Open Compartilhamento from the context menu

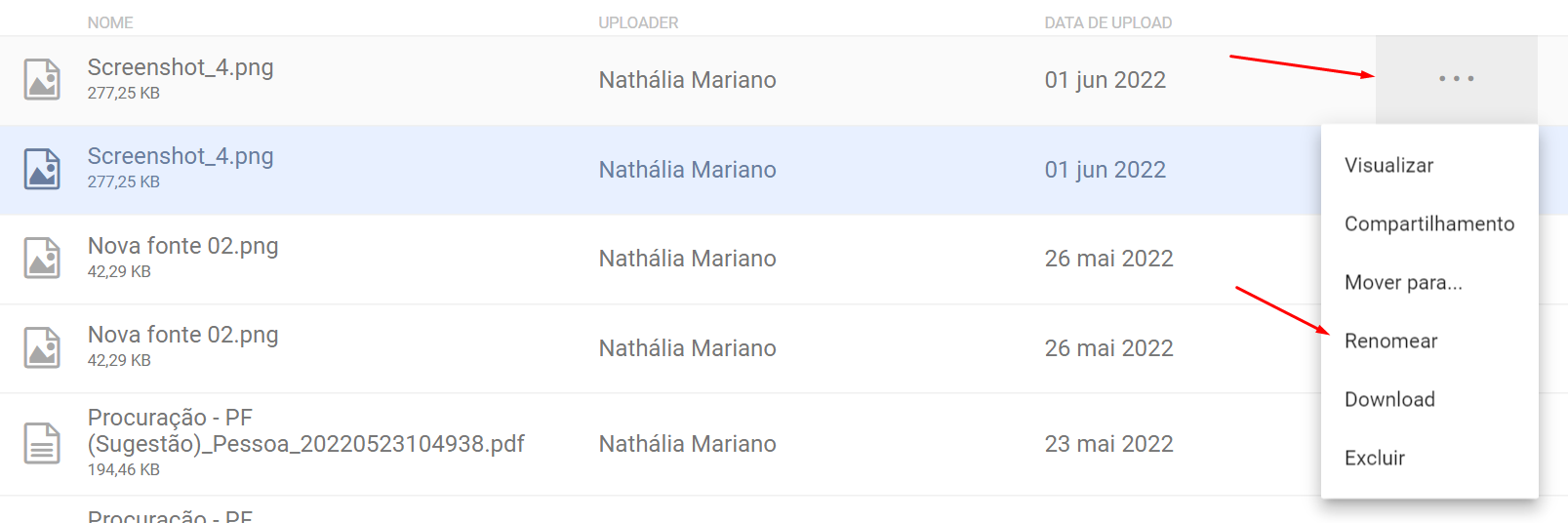coord(1428,224)
